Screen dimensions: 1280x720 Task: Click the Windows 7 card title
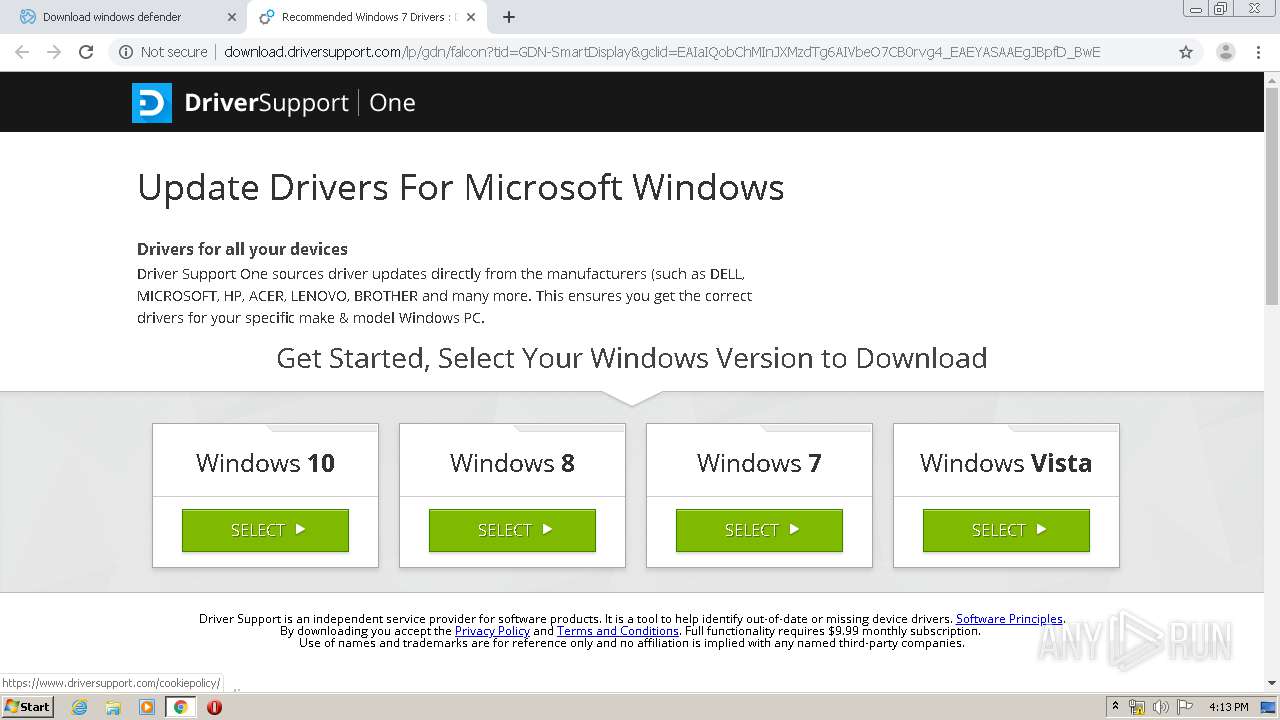click(759, 463)
